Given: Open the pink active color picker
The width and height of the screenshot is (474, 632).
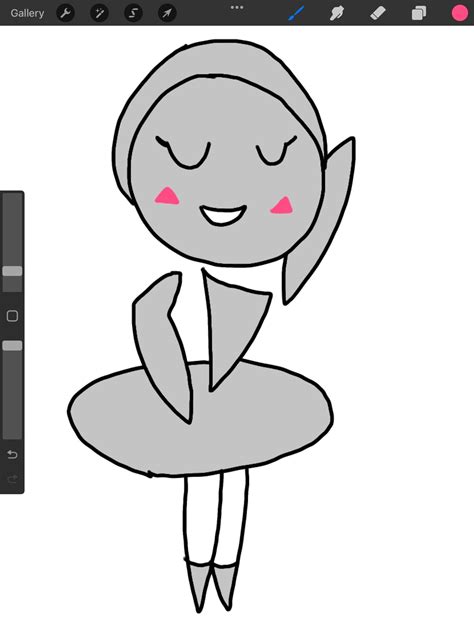Looking at the screenshot, I should [459, 13].
